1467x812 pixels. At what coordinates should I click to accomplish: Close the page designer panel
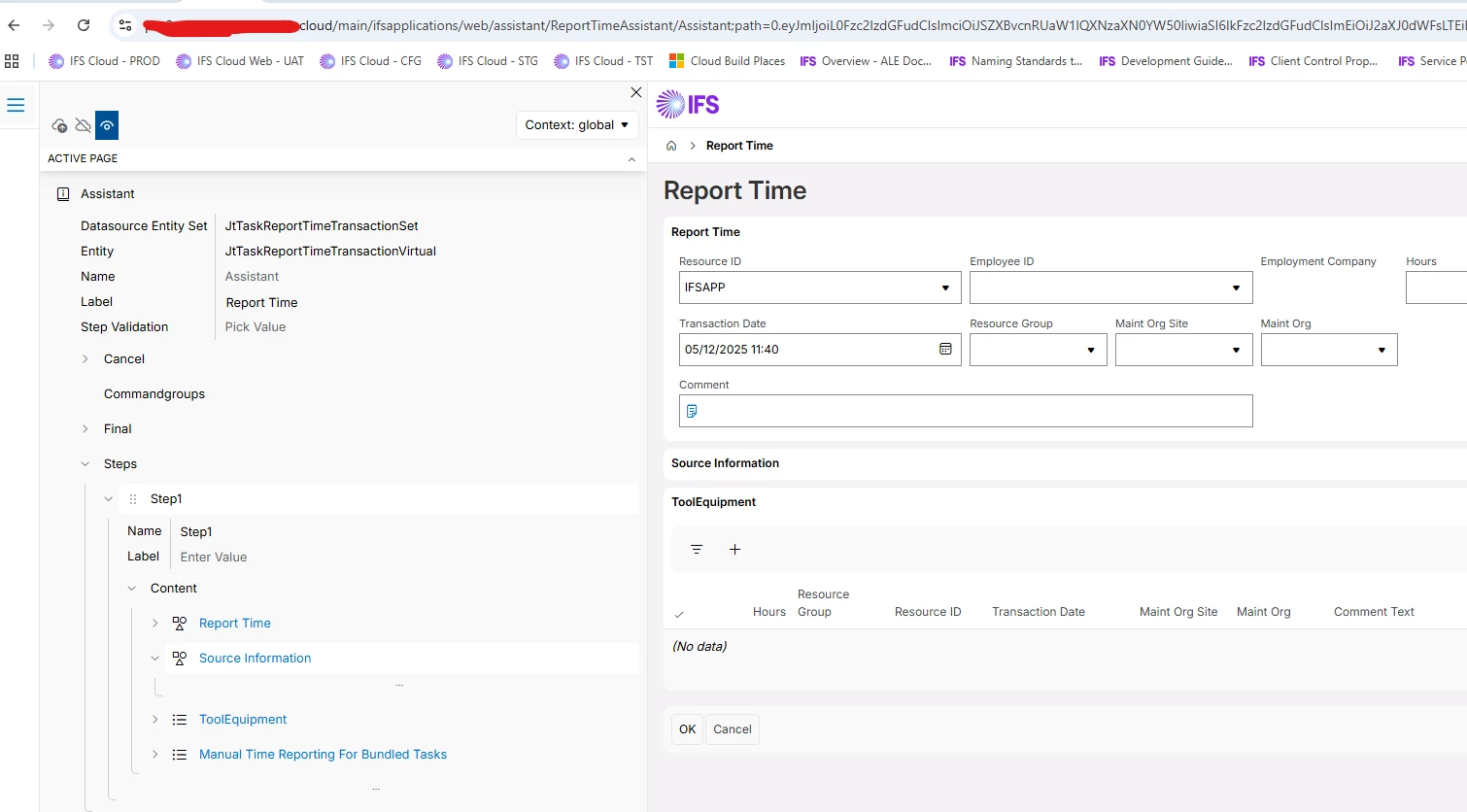pos(635,92)
